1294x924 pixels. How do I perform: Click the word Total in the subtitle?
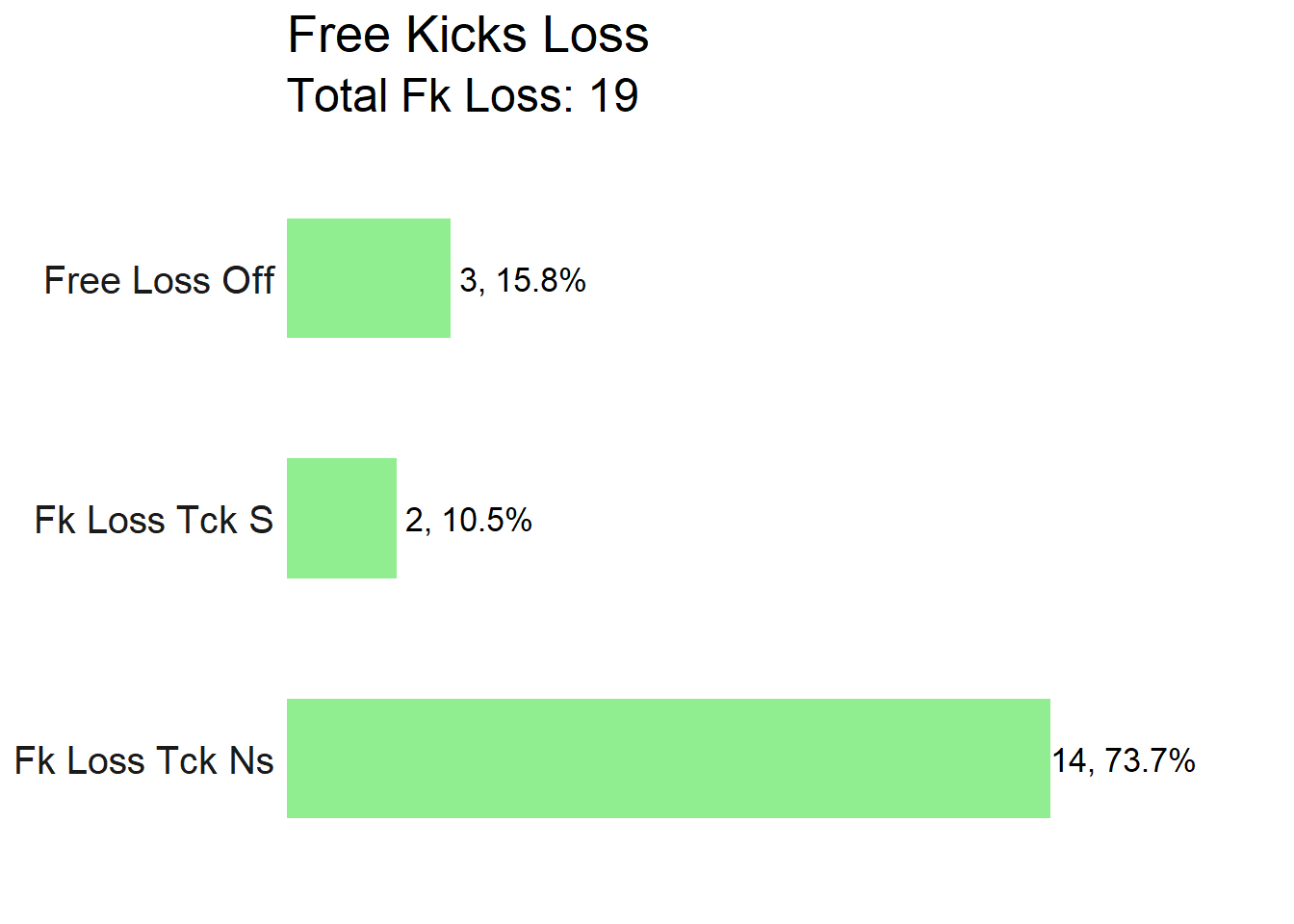338,96
